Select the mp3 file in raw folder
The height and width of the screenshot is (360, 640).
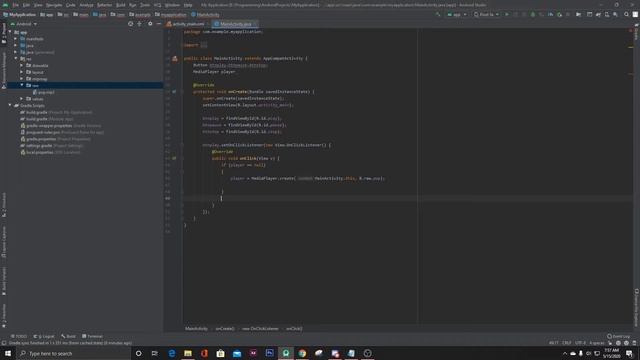tap(43, 92)
